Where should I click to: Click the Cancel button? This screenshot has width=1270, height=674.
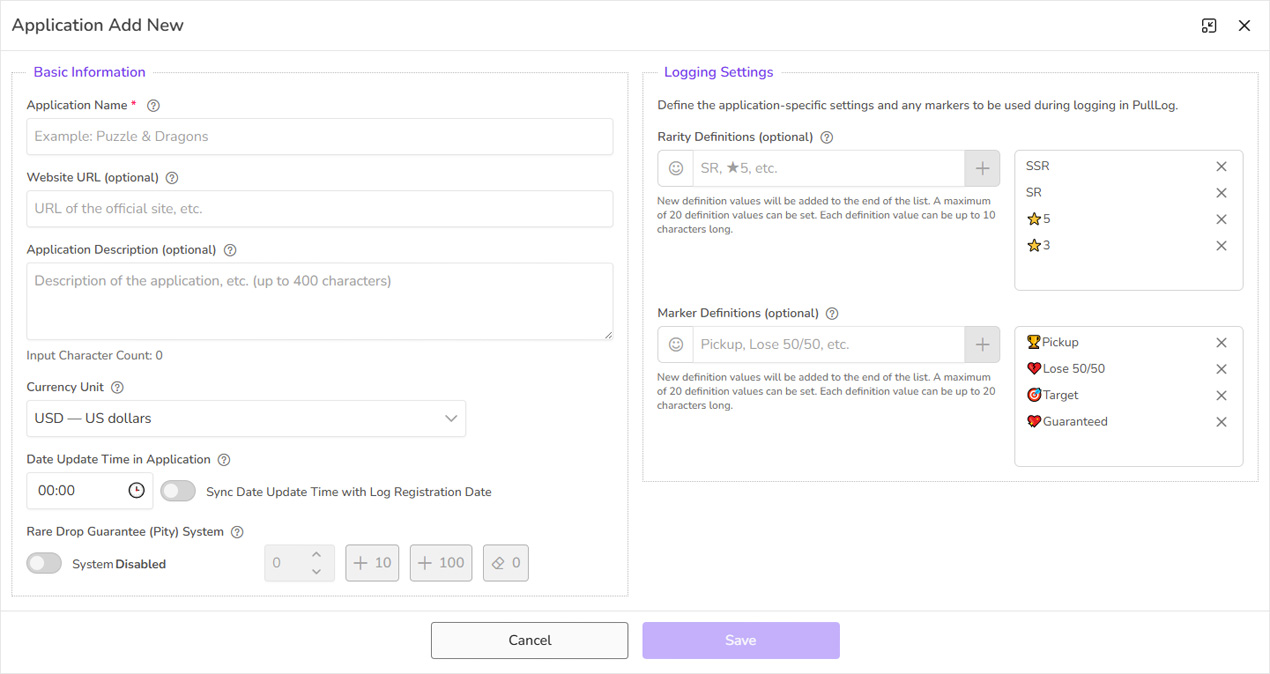point(529,640)
